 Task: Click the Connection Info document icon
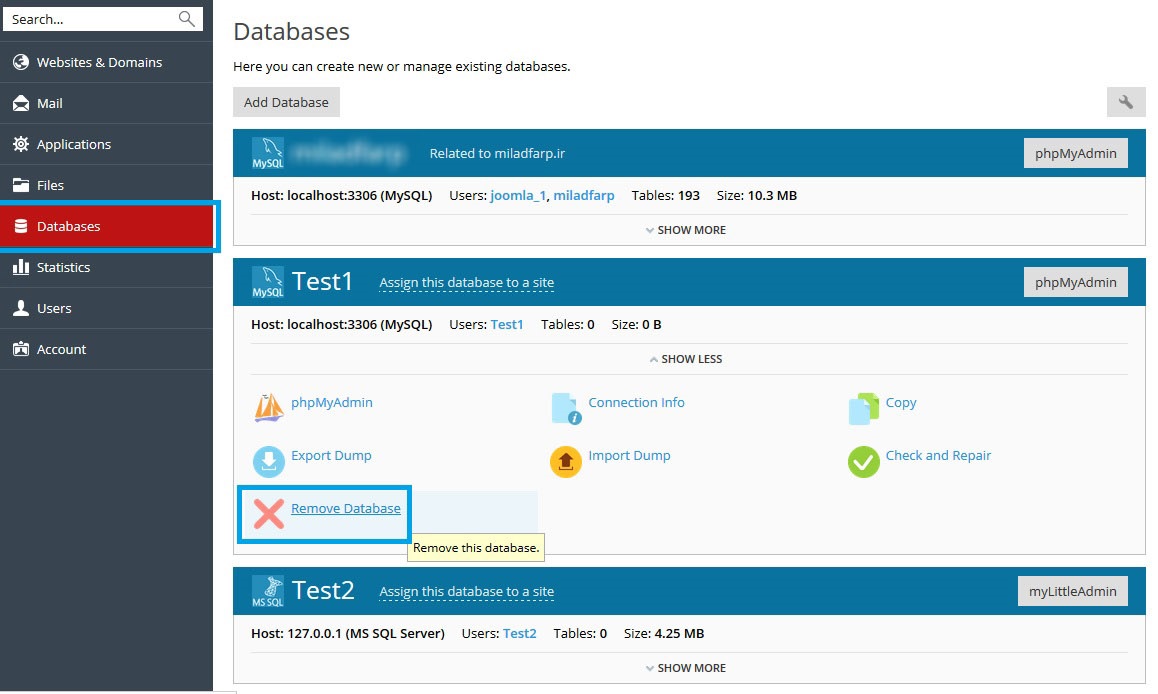coord(566,408)
